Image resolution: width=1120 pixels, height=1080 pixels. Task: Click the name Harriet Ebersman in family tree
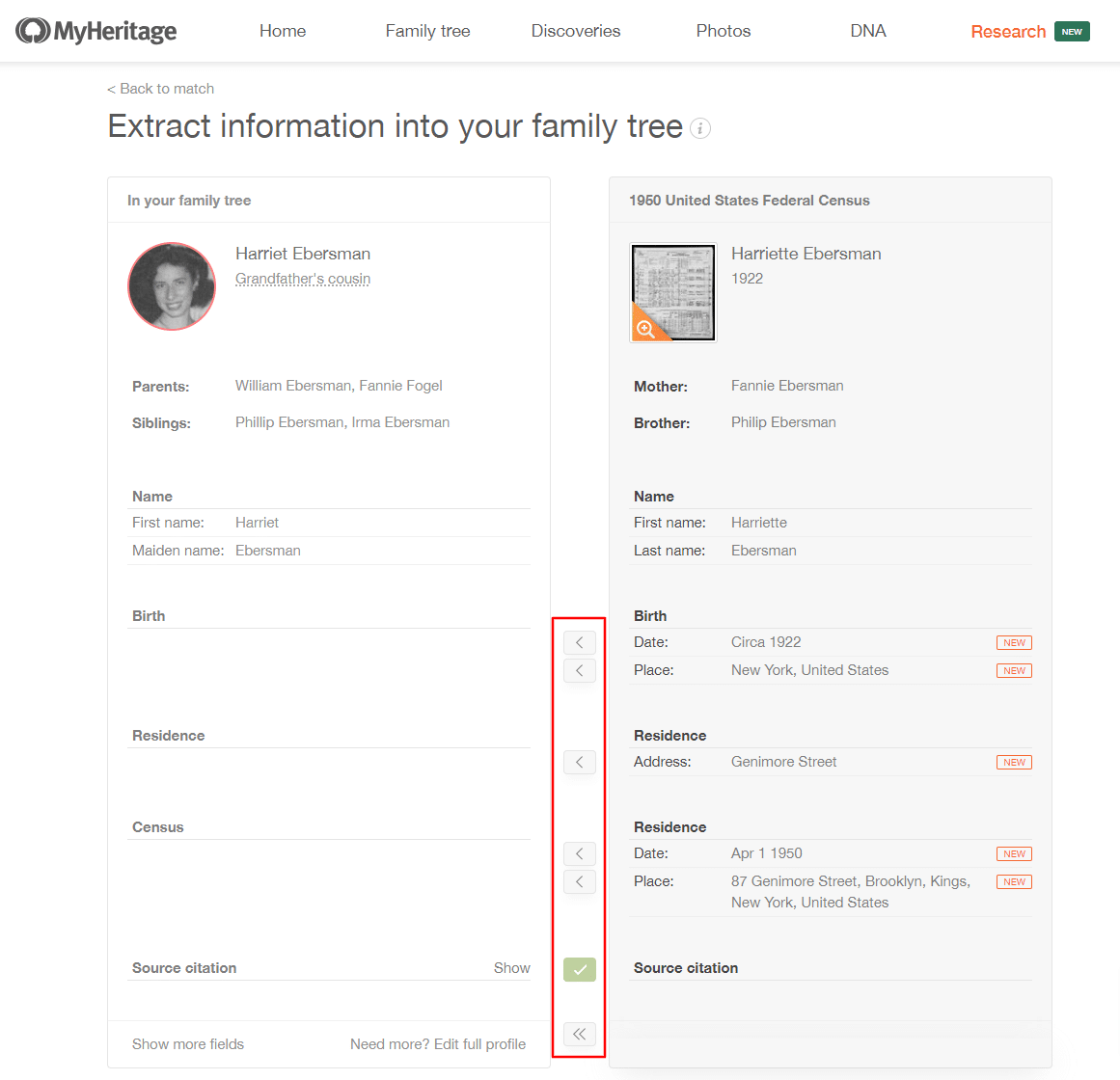click(x=303, y=255)
